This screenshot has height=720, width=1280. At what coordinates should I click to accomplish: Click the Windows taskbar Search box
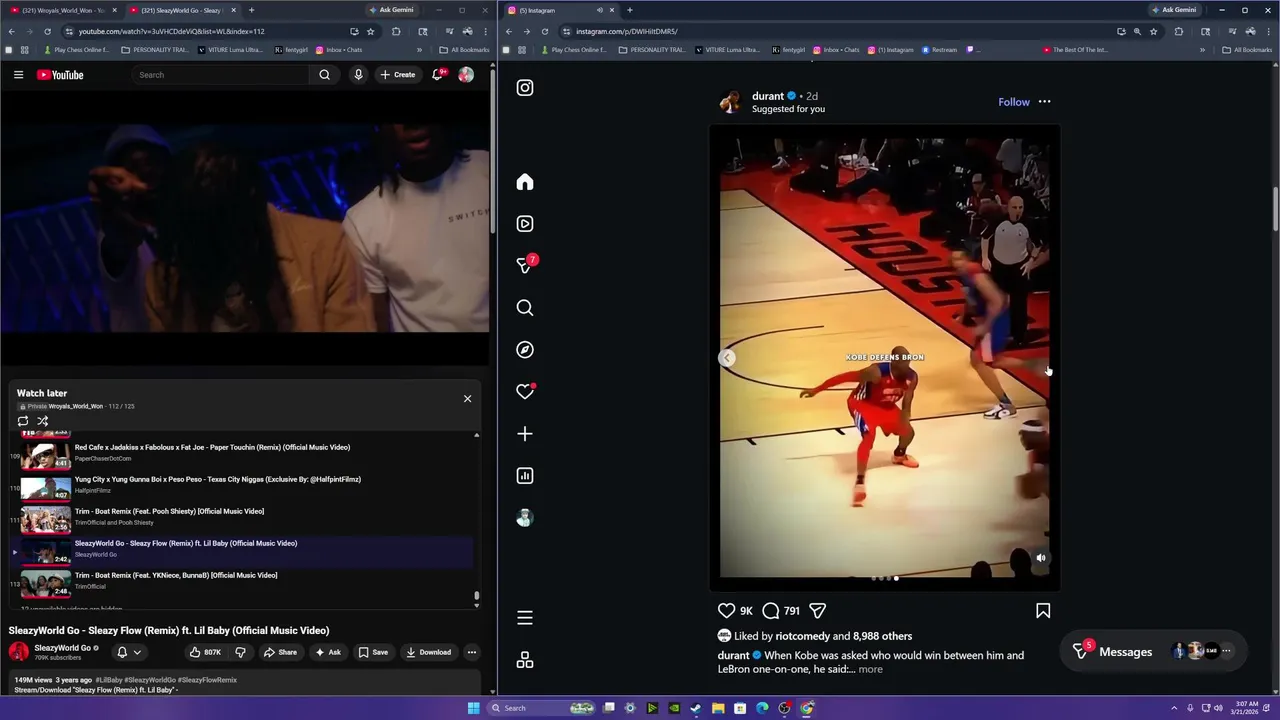[x=540, y=708]
